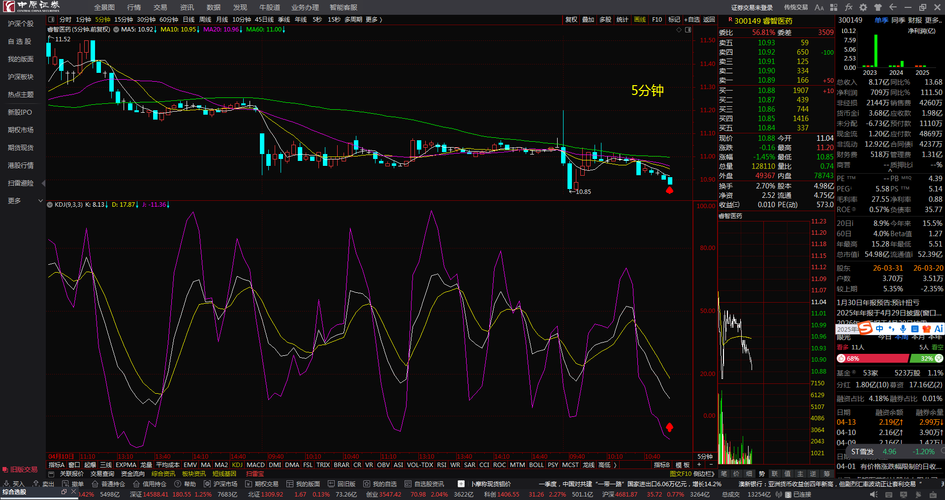Open 帮助 in bottom toolbar
Screen dimensions: 945x500
(185, 484)
